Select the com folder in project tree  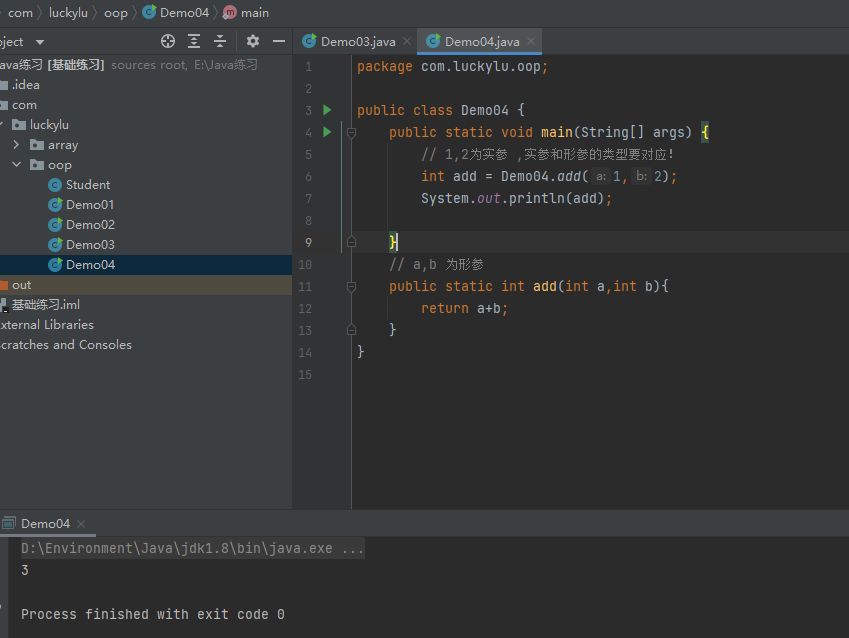(x=24, y=105)
